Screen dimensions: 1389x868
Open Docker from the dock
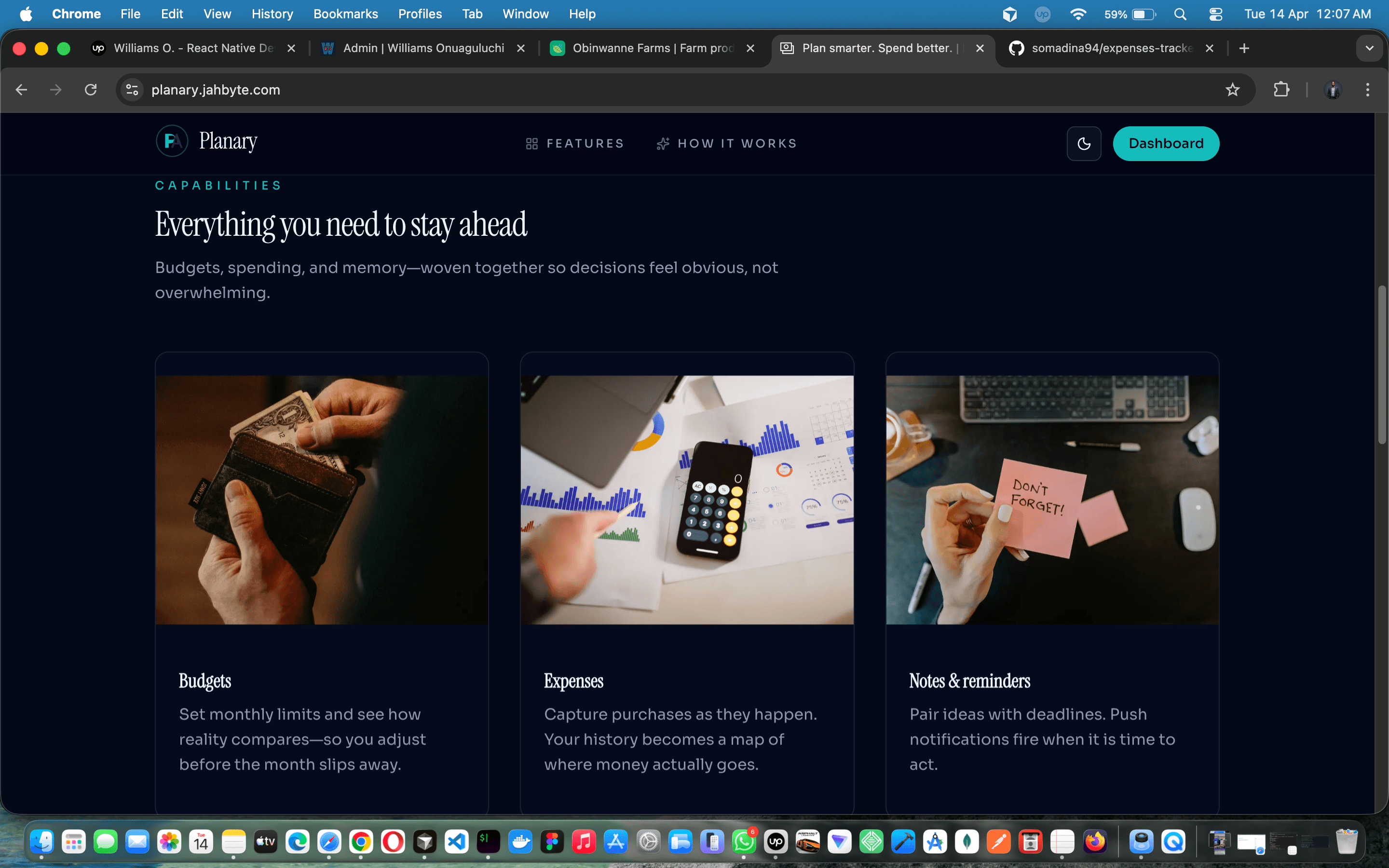(x=521, y=841)
